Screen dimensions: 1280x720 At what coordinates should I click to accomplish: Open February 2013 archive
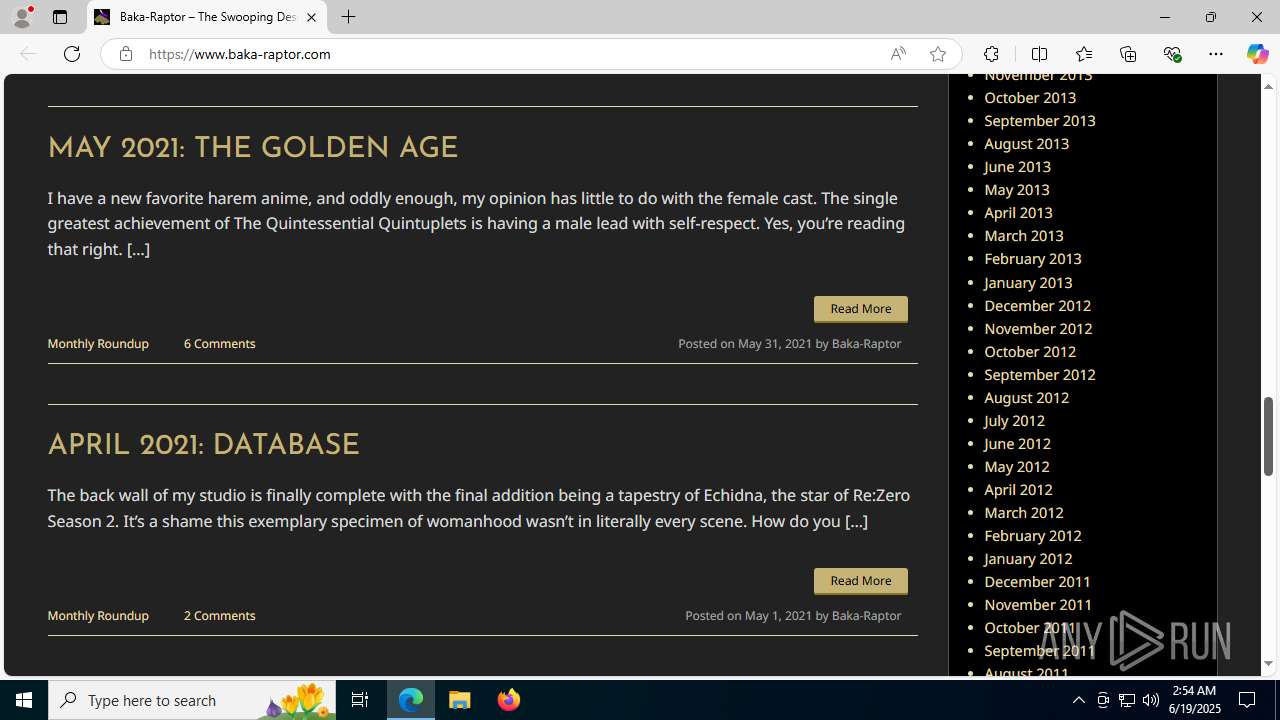[x=1033, y=258]
